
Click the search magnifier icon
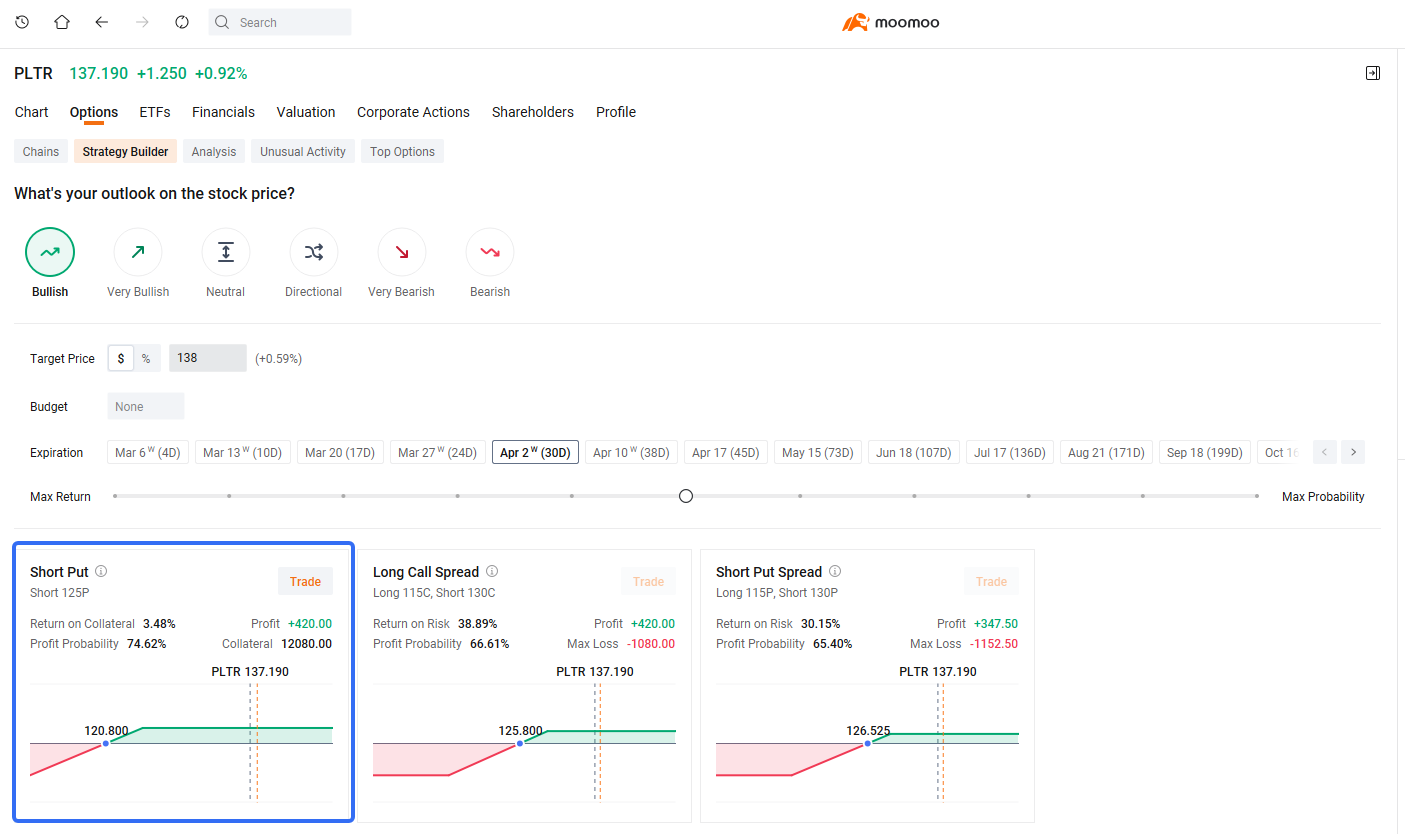pos(223,22)
